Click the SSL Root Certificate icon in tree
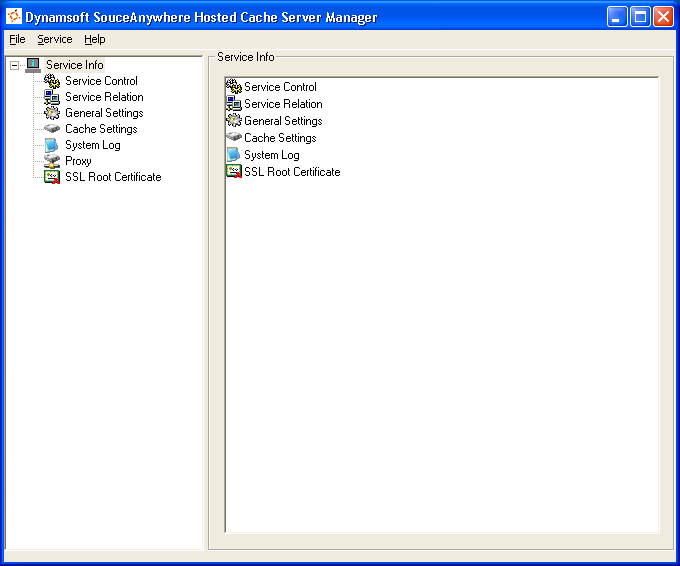Image resolution: width=680 pixels, height=566 pixels. point(52,177)
